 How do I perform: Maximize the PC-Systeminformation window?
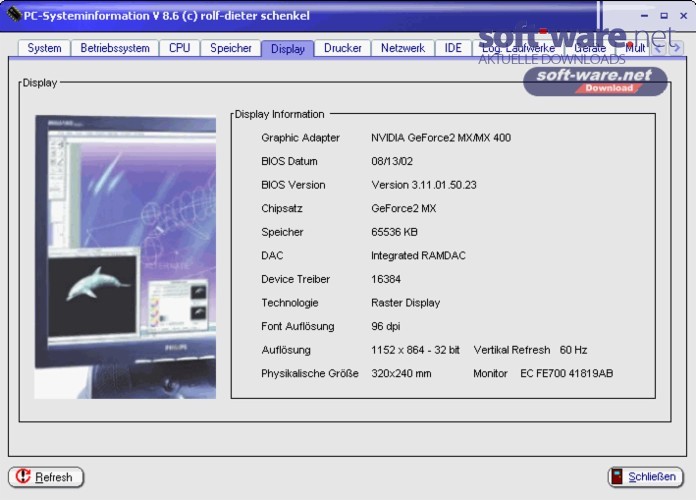[x=664, y=16]
